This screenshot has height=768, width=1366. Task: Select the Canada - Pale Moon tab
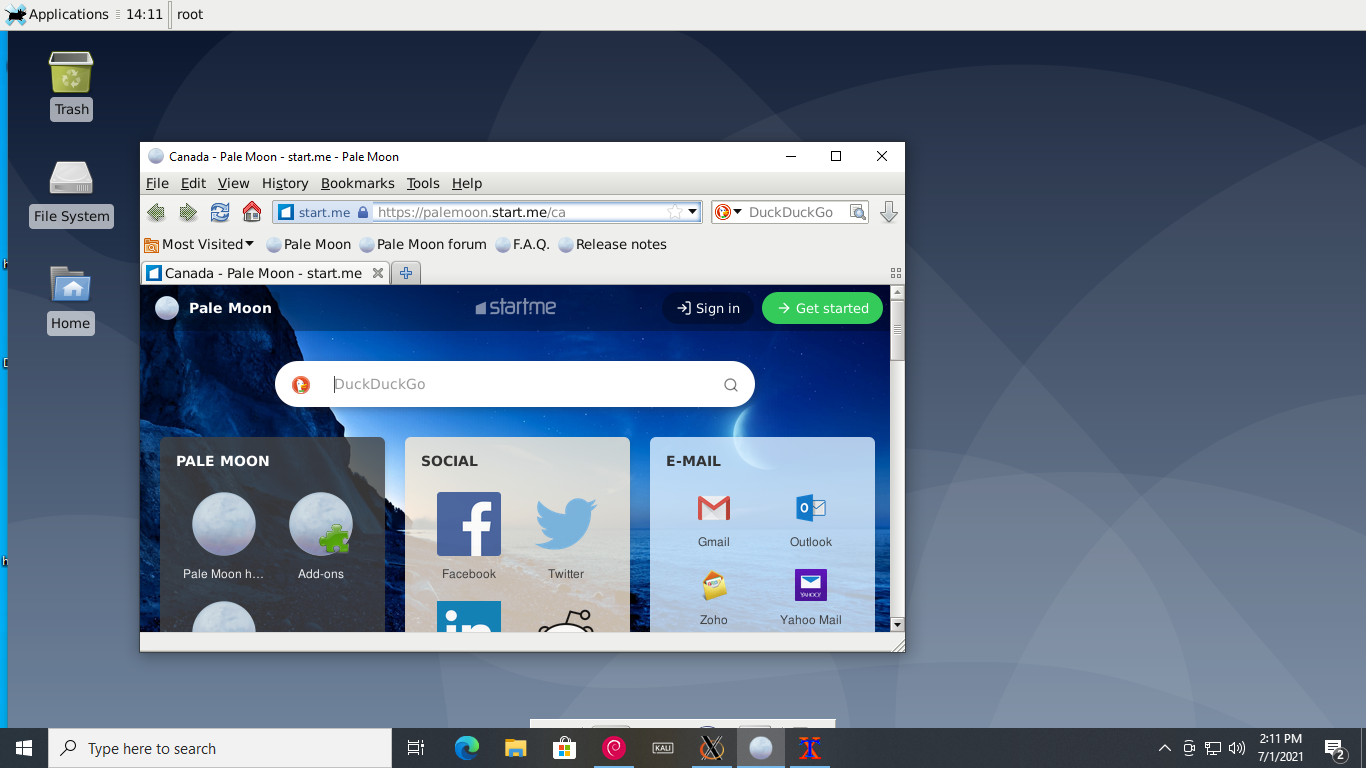[265, 273]
